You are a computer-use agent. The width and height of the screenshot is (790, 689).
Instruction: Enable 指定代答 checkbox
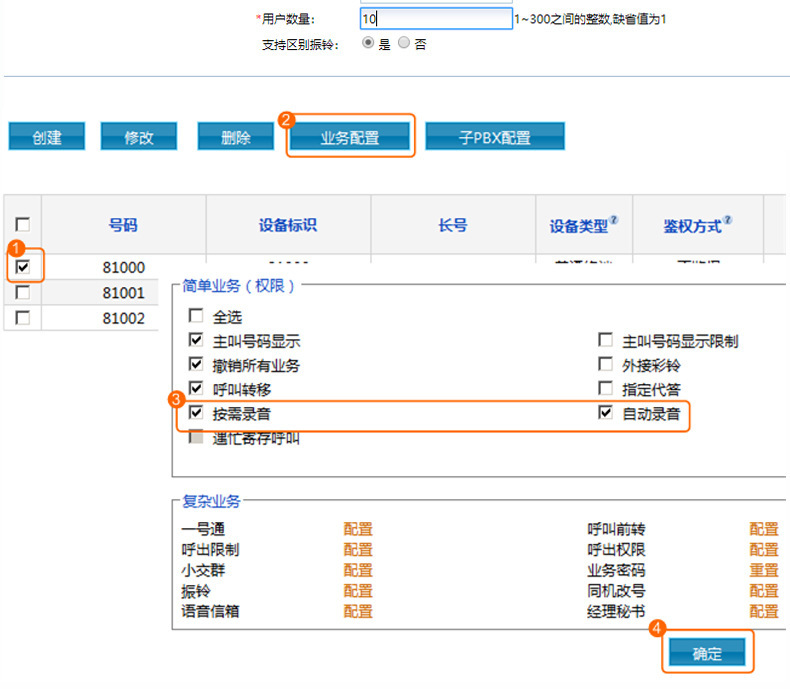point(606,388)
